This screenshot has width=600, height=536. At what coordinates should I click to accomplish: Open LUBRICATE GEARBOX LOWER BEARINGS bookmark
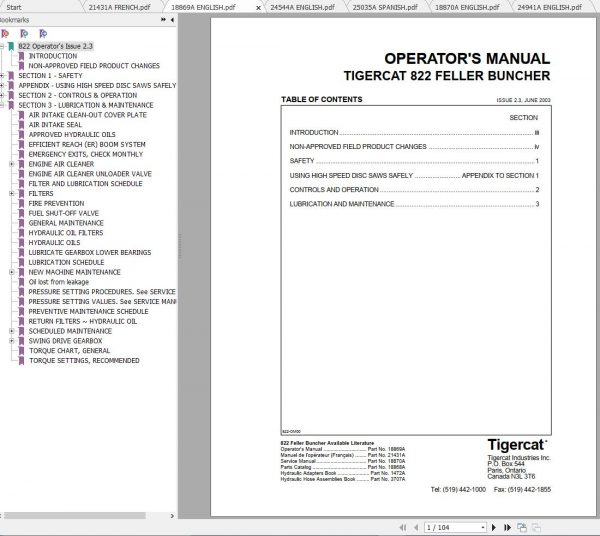90,253
